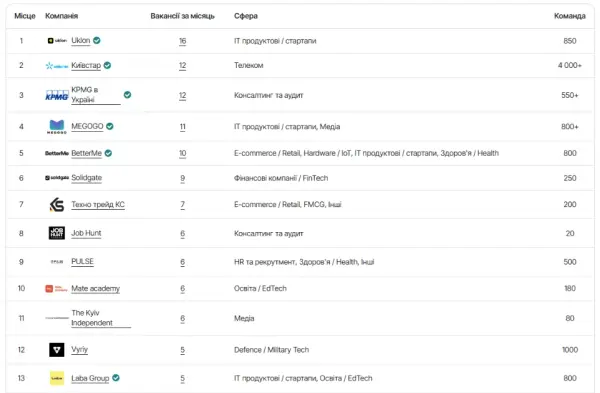The width and height of the screenshot is (600, 393).
Task: Click the Фінансові компанії / FinTech cell
Action: (x=281, y=178)
